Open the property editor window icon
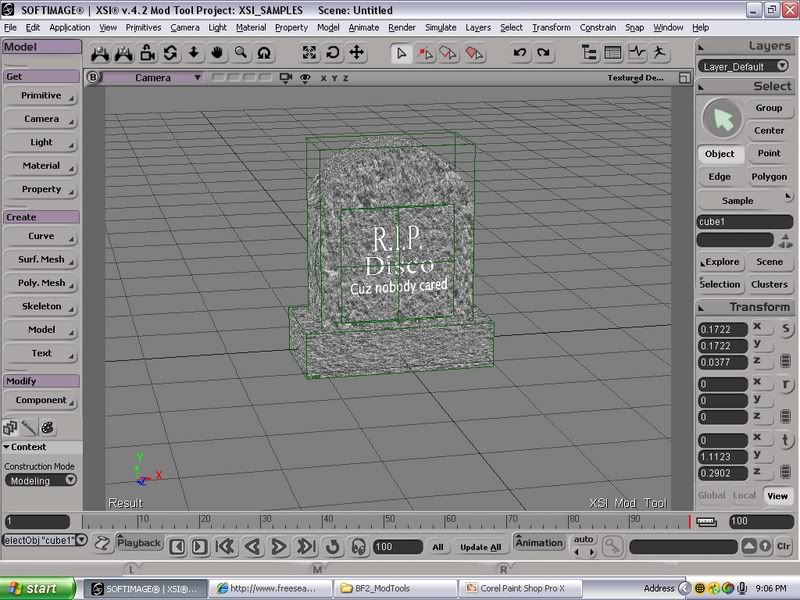The width and height of the screenshot is (800, 600). [x=613, y=53]
